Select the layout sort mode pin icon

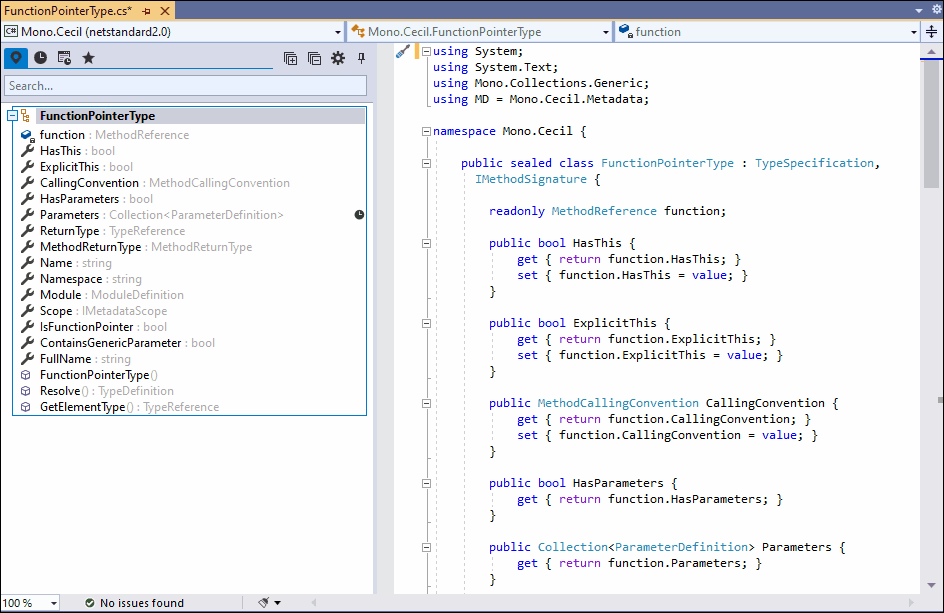coord(15,58)
